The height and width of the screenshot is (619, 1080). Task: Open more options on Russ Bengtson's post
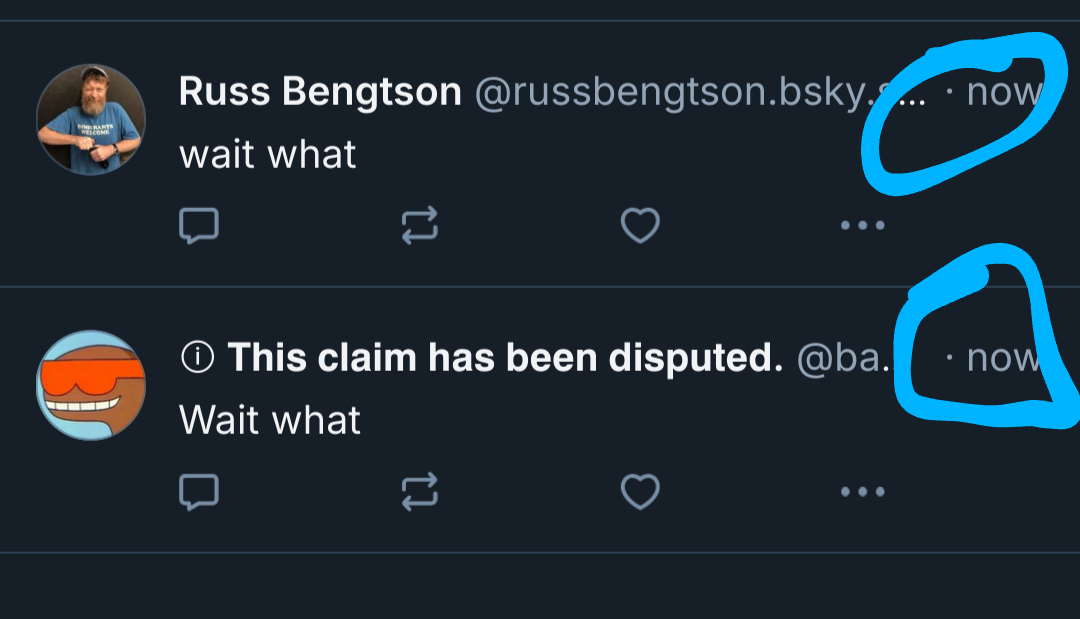click(862, 226)
